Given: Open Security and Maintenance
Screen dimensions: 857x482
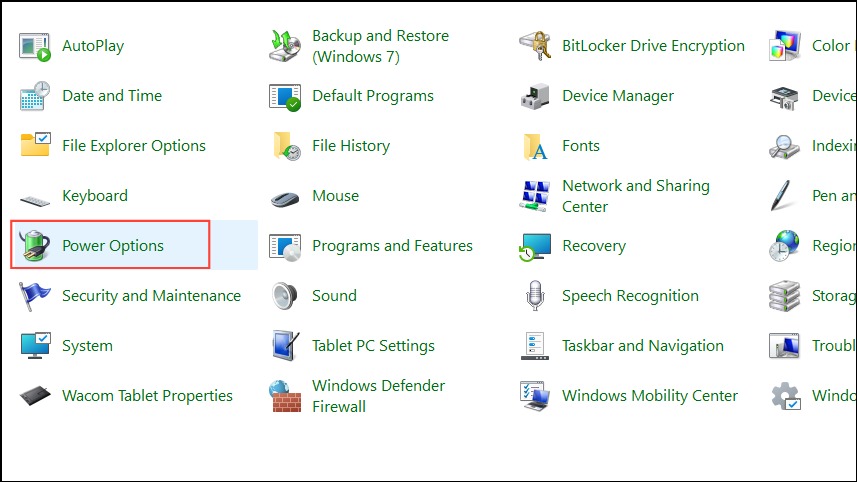Looking at the screenshot, I should point(151,296).
